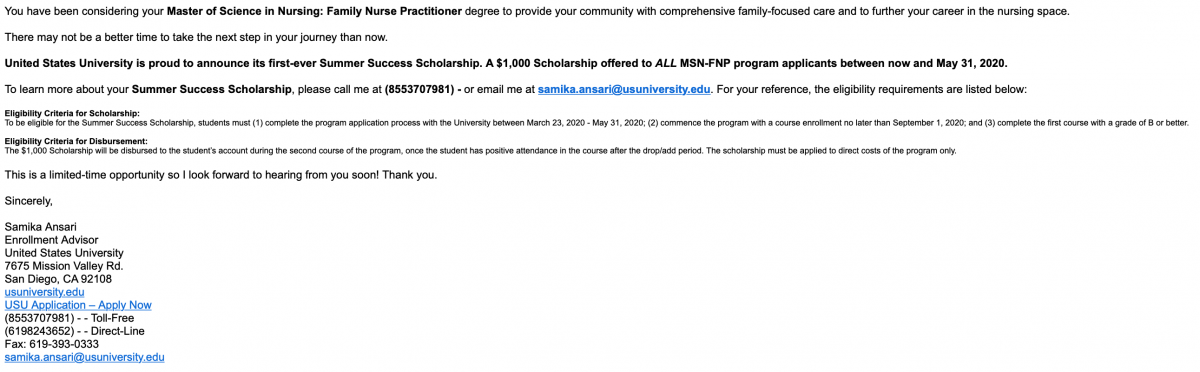Click the limited-time opportunity sentence
The image size is (1200, 372).
click(x=220, y=175)
